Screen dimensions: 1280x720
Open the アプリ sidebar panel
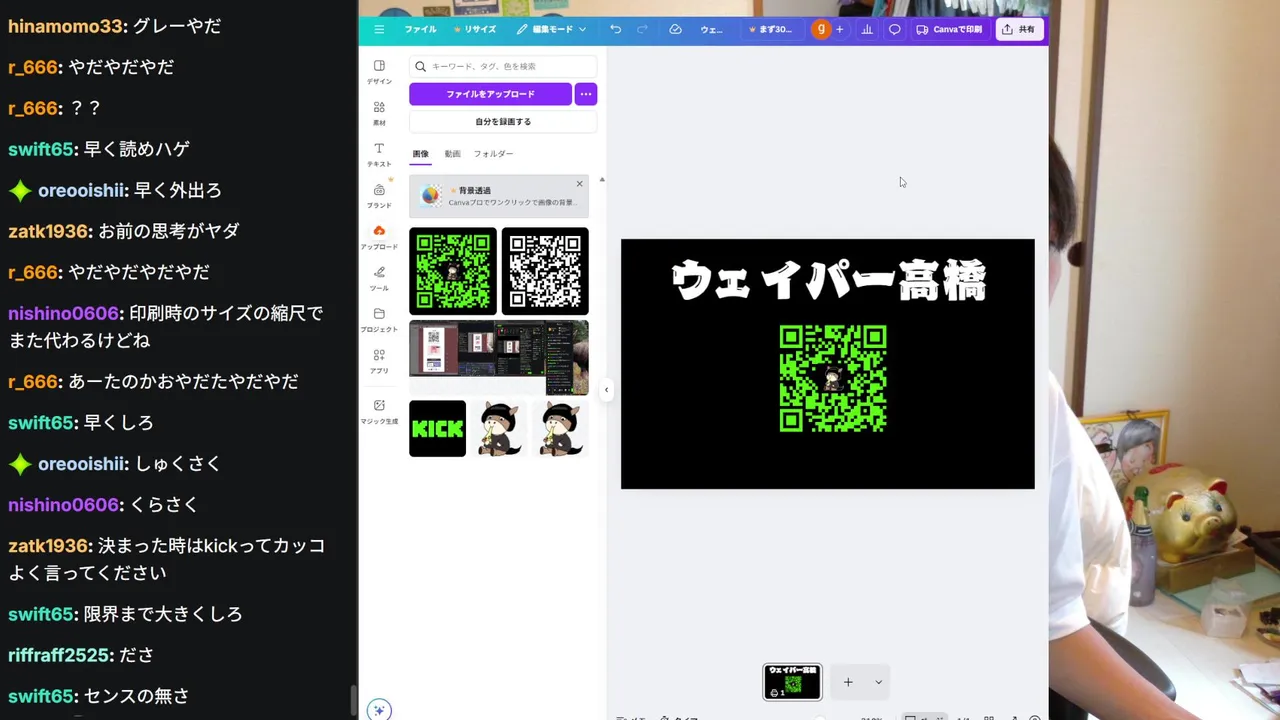379,361
